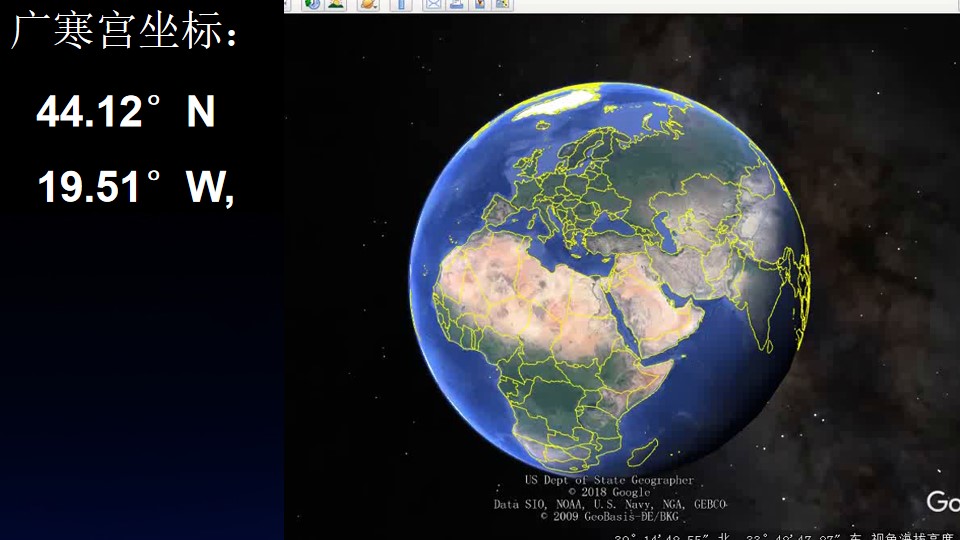Click the Google logo watermark

click(943, 501)
